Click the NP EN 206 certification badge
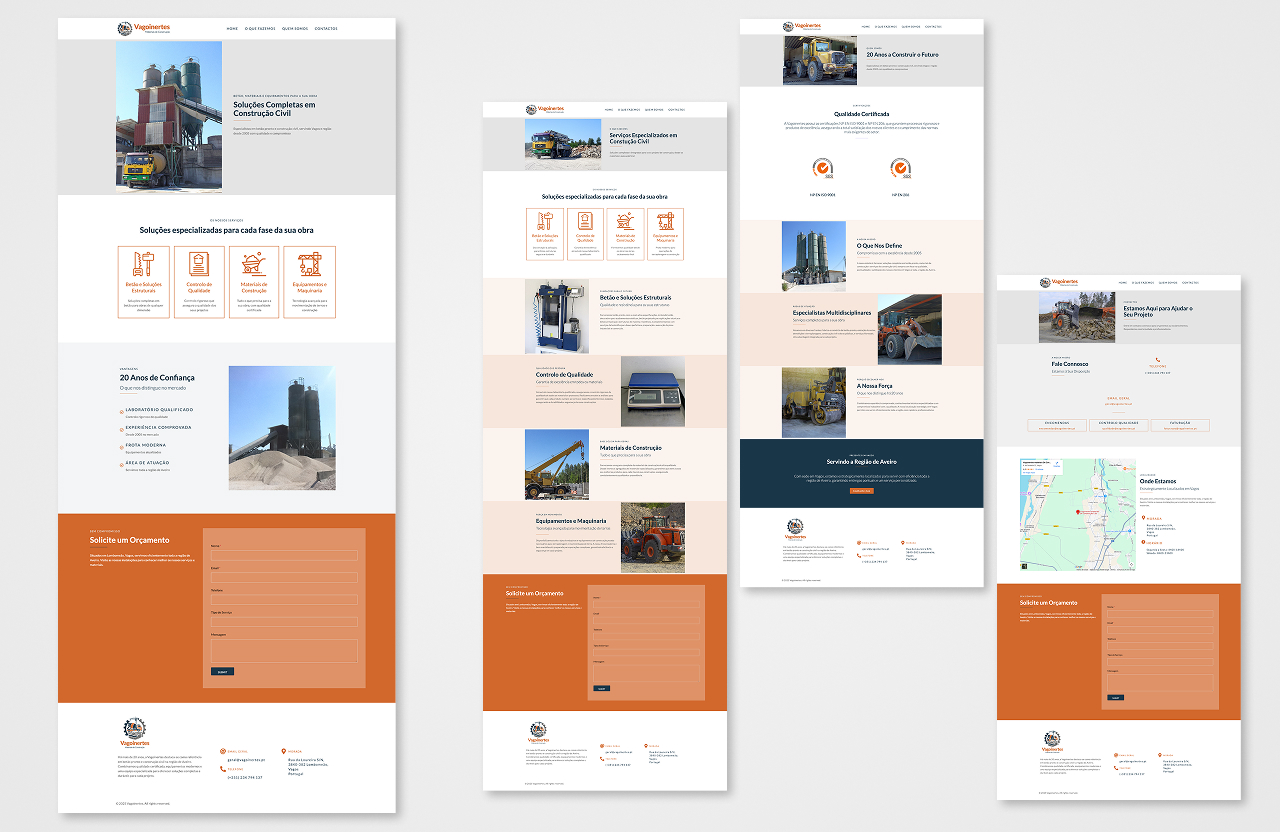 point(901,167)
